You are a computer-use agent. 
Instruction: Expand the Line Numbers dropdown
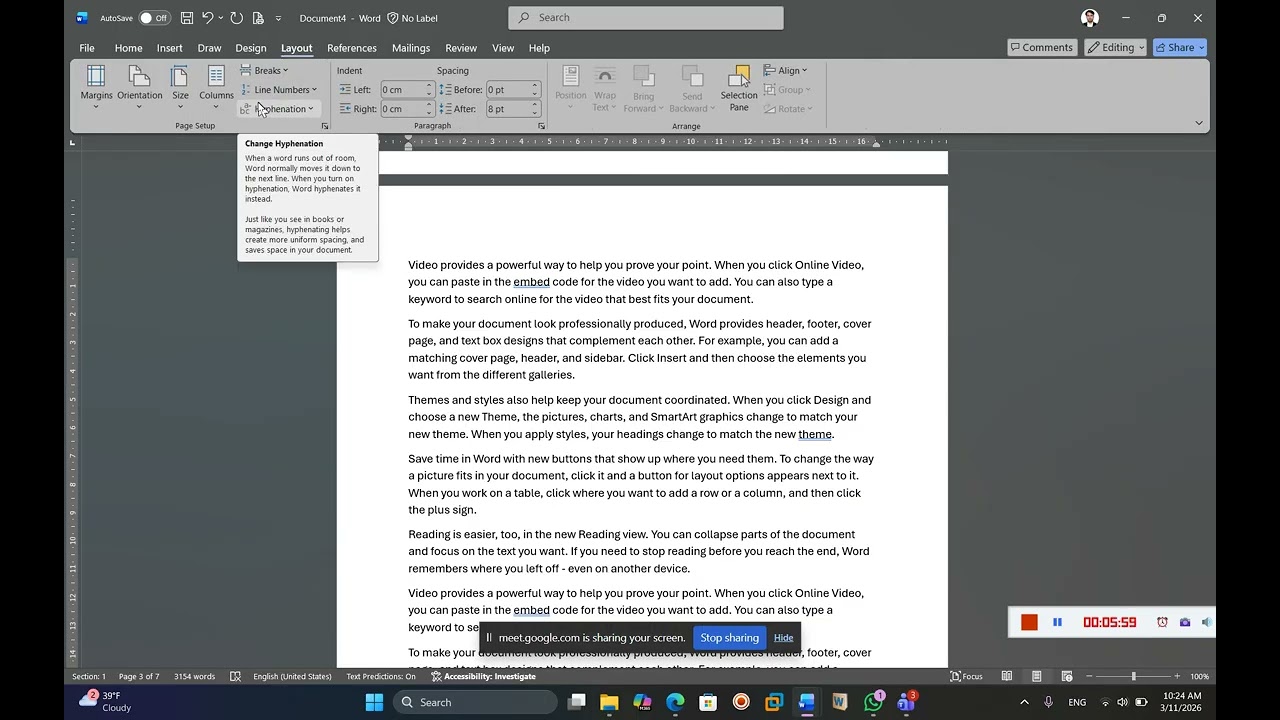point(279,89)
